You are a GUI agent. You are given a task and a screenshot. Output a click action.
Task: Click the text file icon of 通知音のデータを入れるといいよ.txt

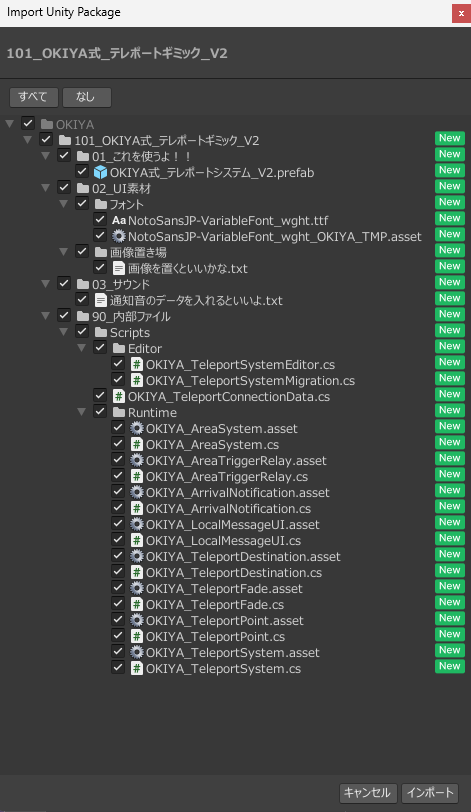[100, 300]
